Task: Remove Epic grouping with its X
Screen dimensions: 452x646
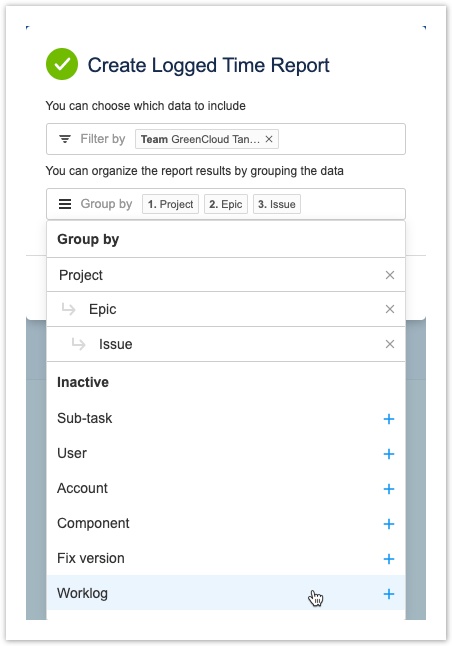Action: tap(390, 309)
